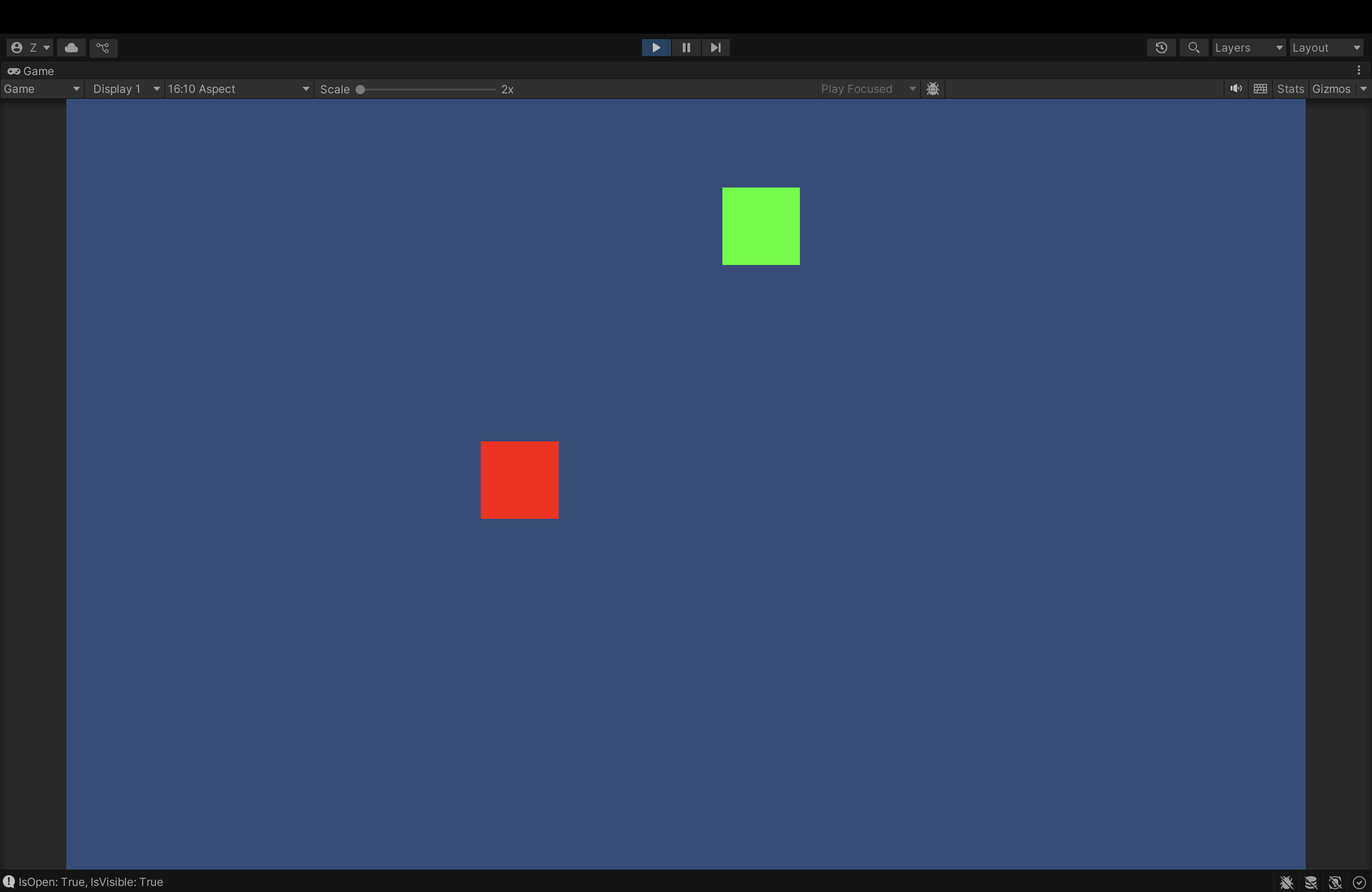Open Unity Cloud services icon
1372x892 pixels.
[x=71, y=48]
